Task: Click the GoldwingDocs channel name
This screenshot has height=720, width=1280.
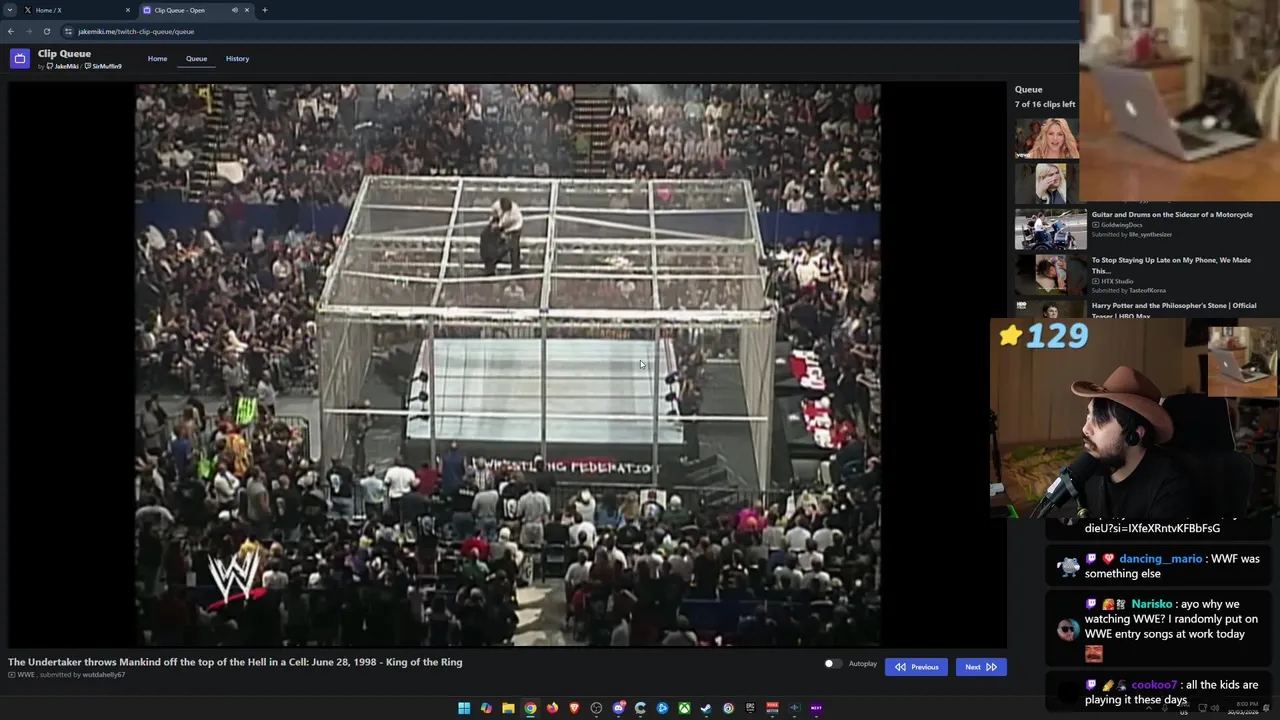Action: pyautogui.click(x=1121, y=225)
